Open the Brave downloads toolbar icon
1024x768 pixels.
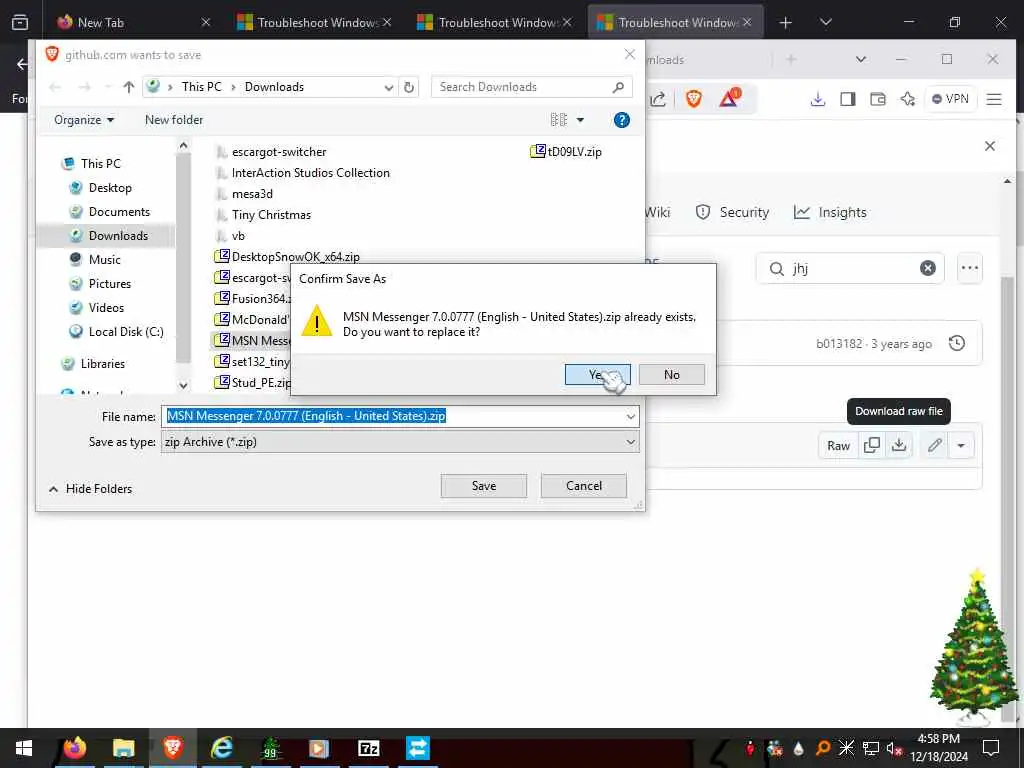coord(818,99)
